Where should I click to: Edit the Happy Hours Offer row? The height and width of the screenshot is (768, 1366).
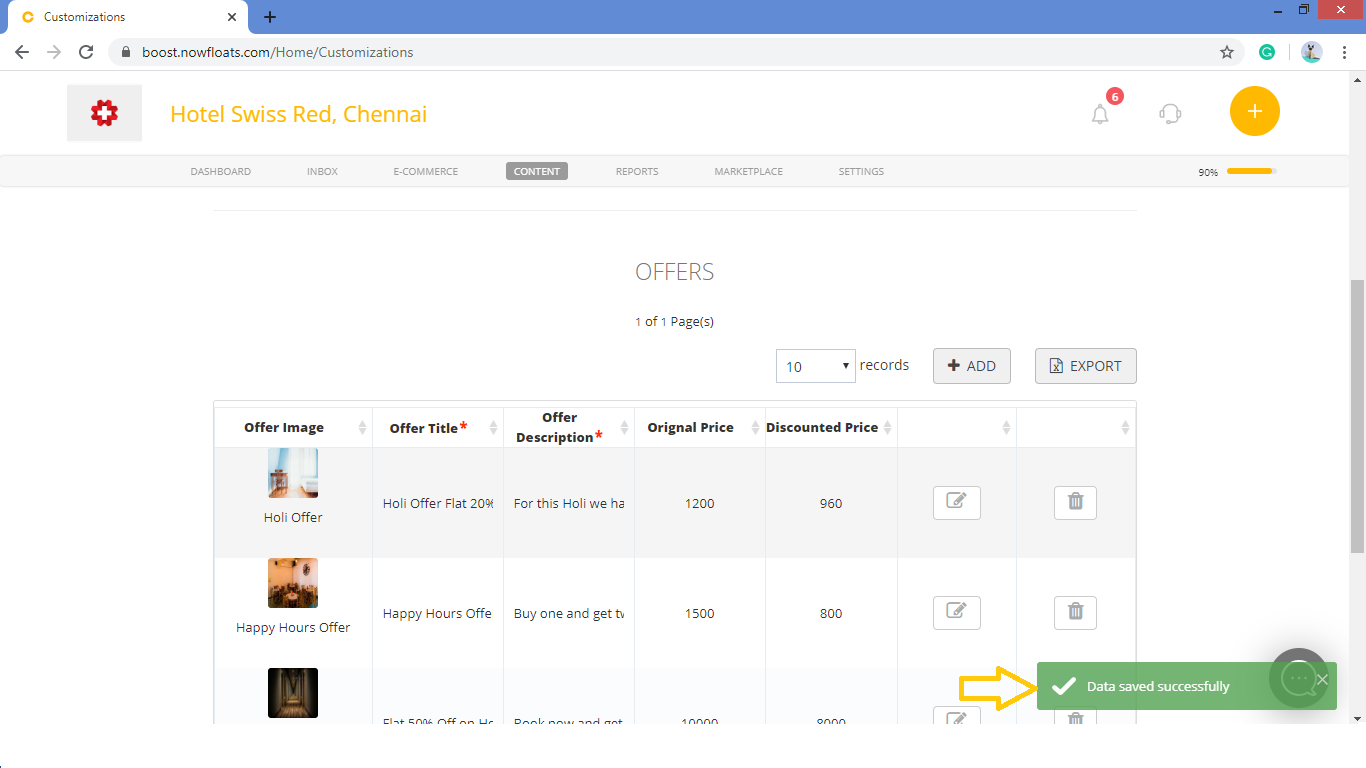point(957,613)
